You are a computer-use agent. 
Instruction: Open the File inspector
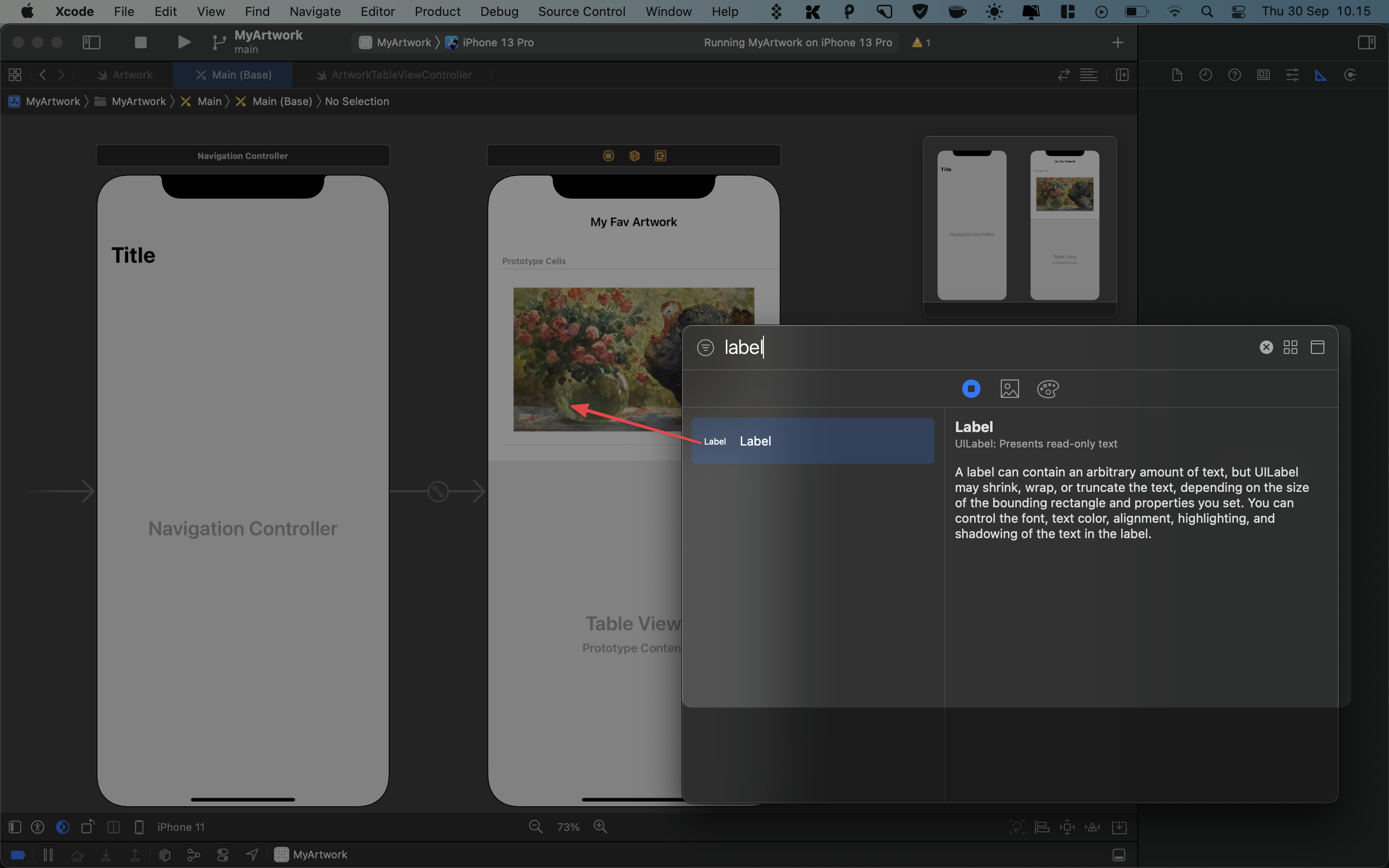[x=1177, y=75]
